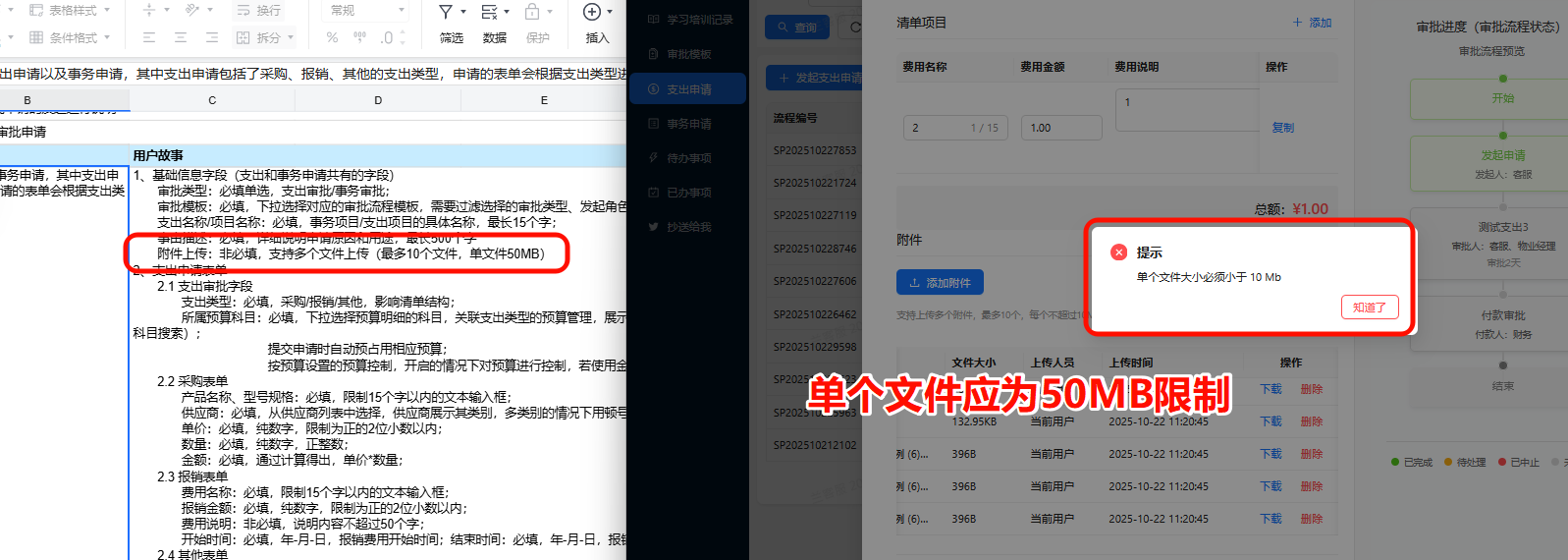This screenshot has width=1568, height=560.
Task: Align cell text left
Action: [x=149, y=37]
